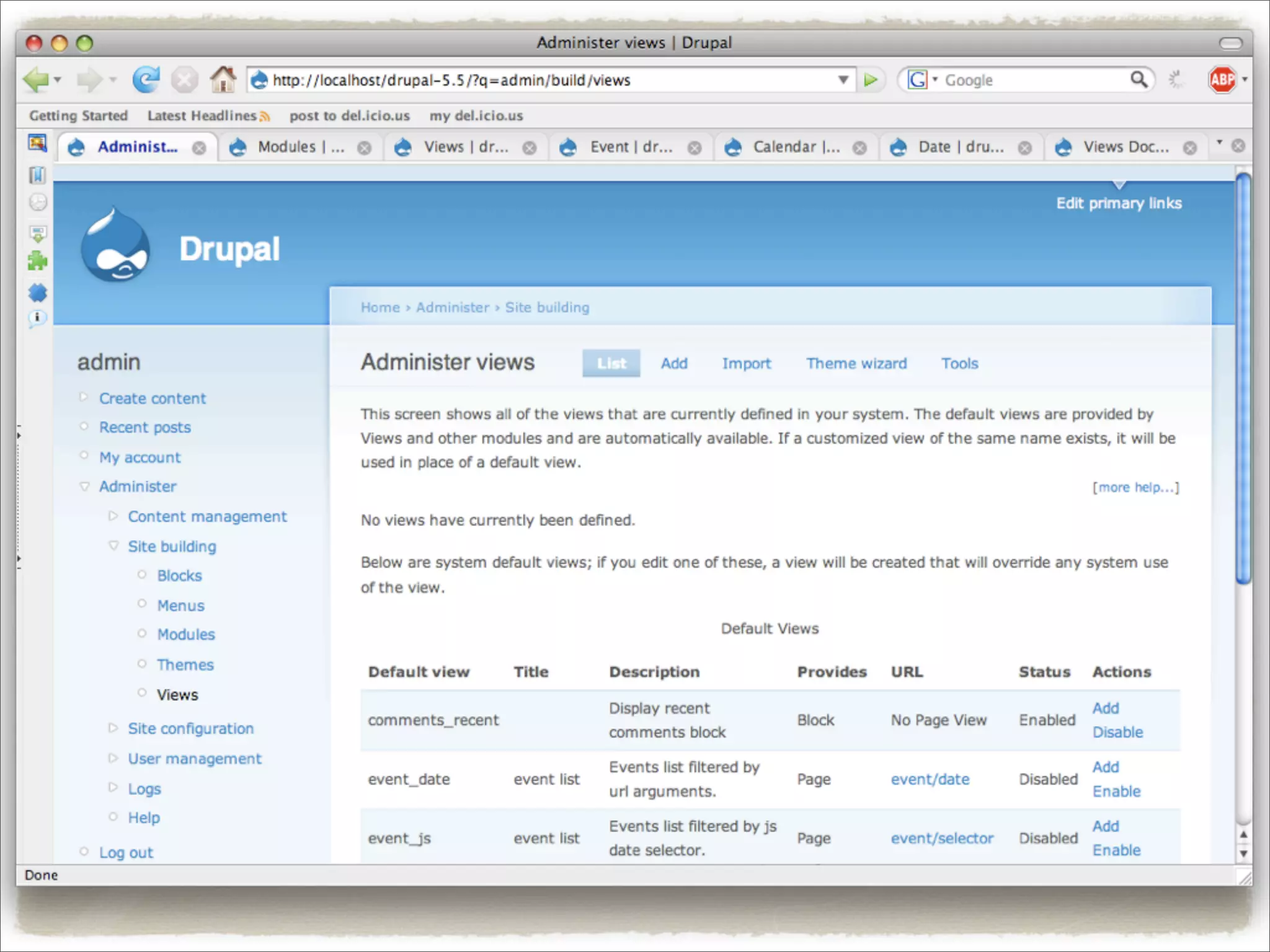Expand the Create content menu triangle
Image resolution: width=1270 pixels, height=952 pixels.
pyautogui.click(x=84, y=397)
